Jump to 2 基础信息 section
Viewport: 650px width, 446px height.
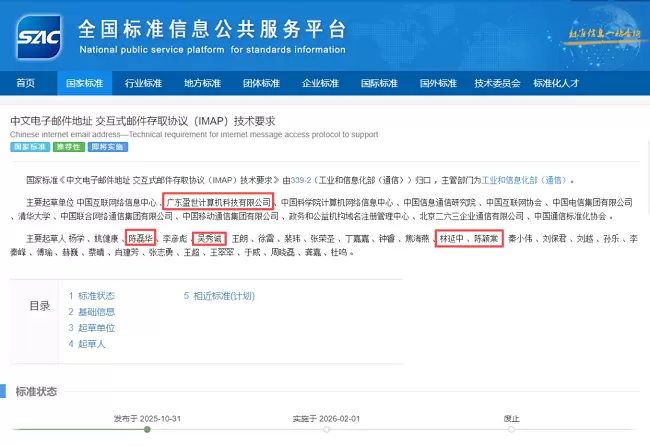[x=91, y=312]
